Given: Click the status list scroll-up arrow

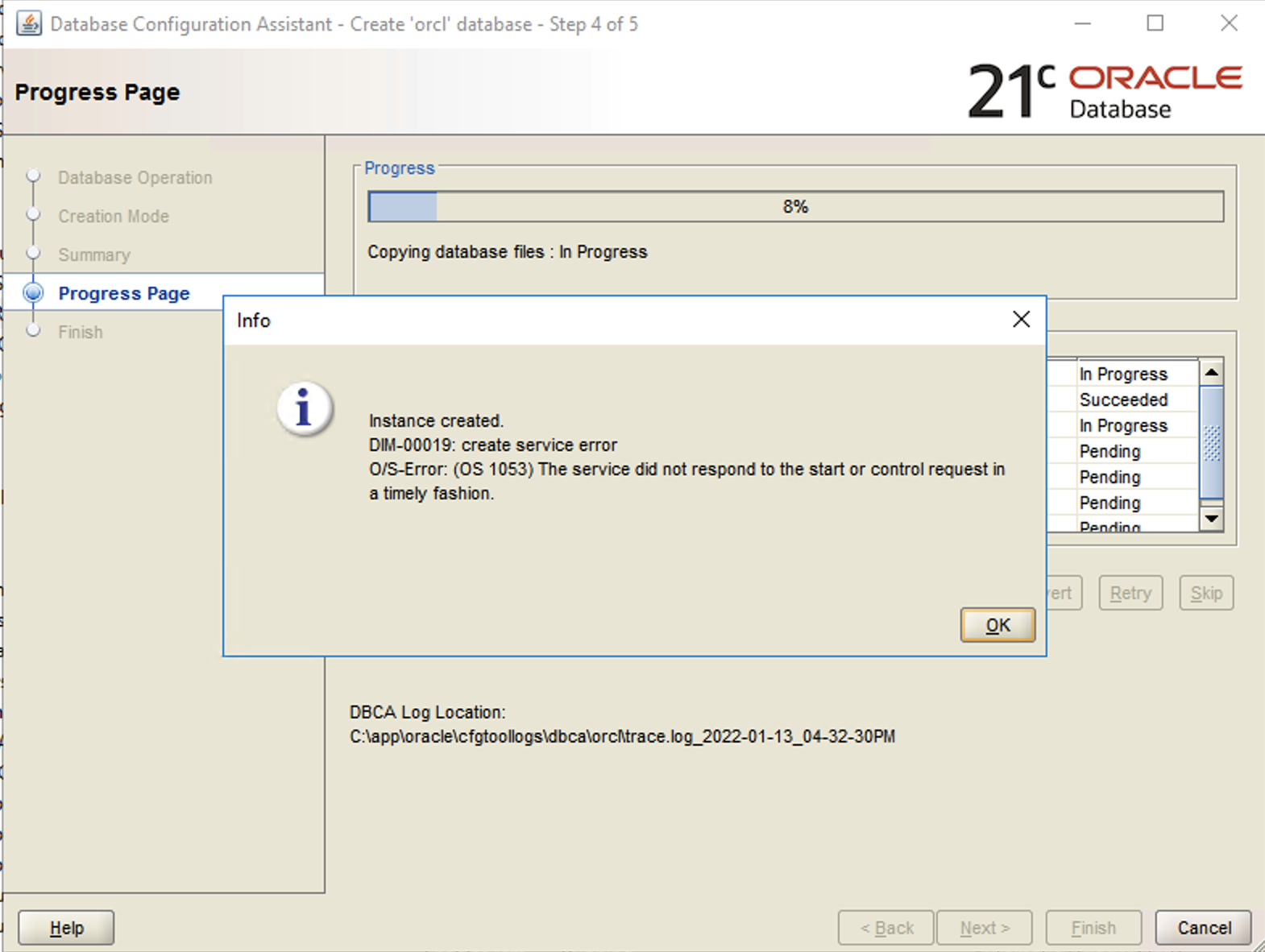Looking at the screenshot, I should 1211,372.
